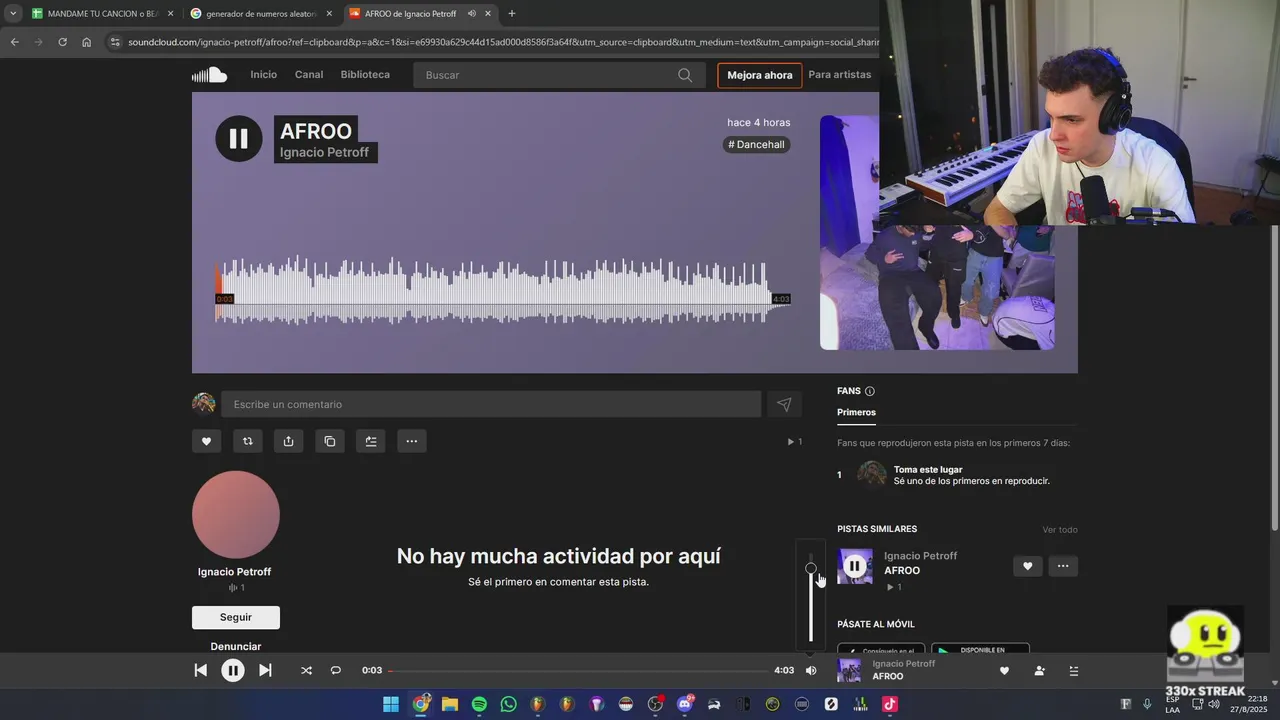
Task: Click Ver todo in Pistas Similares
Action: 1060,530
